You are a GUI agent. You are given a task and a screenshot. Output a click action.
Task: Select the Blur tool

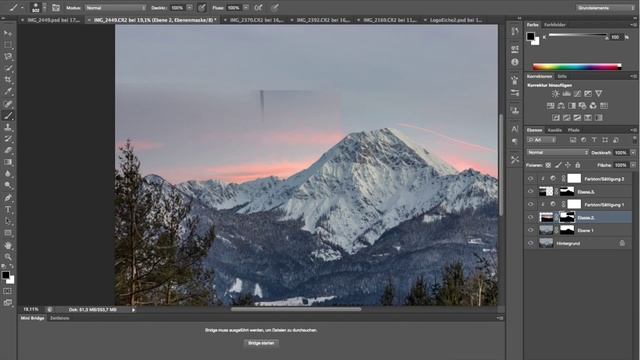[x=8, y=174]
